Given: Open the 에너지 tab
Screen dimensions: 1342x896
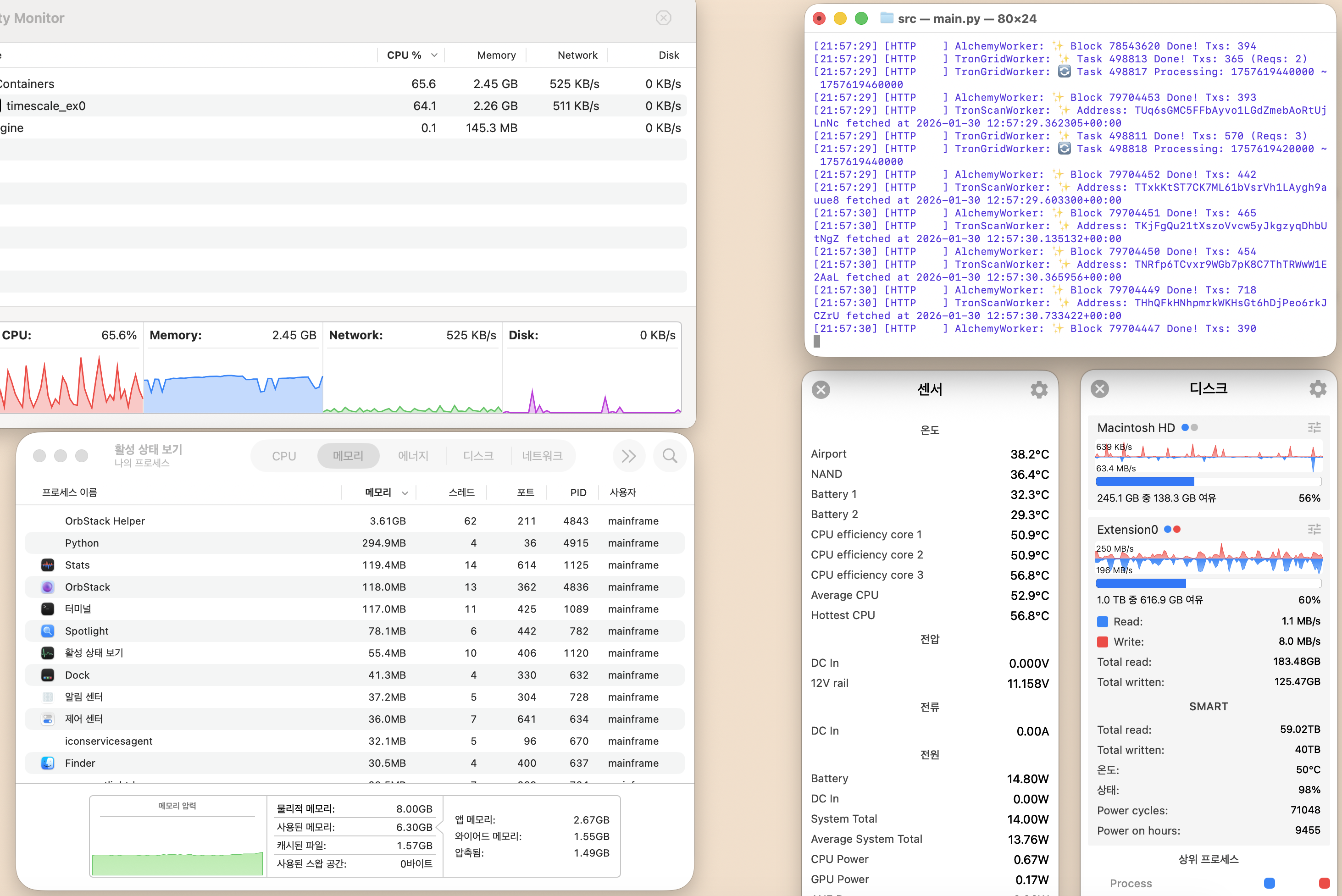Looking at the screenshot, I should pos(413,456).
